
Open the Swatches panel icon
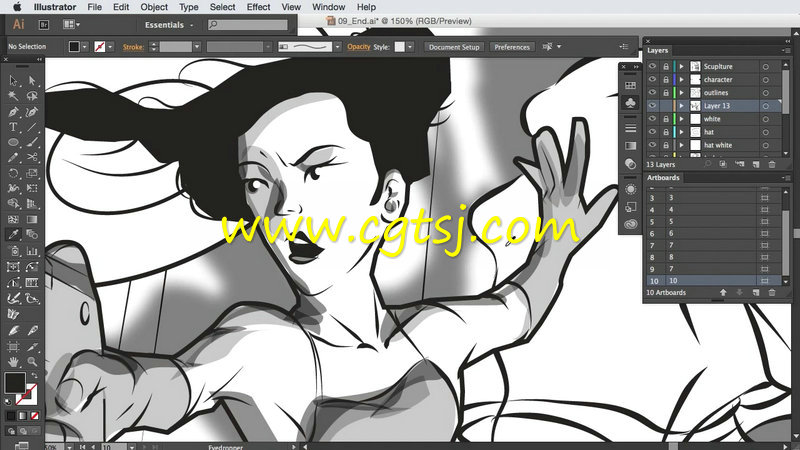point(631,85)
